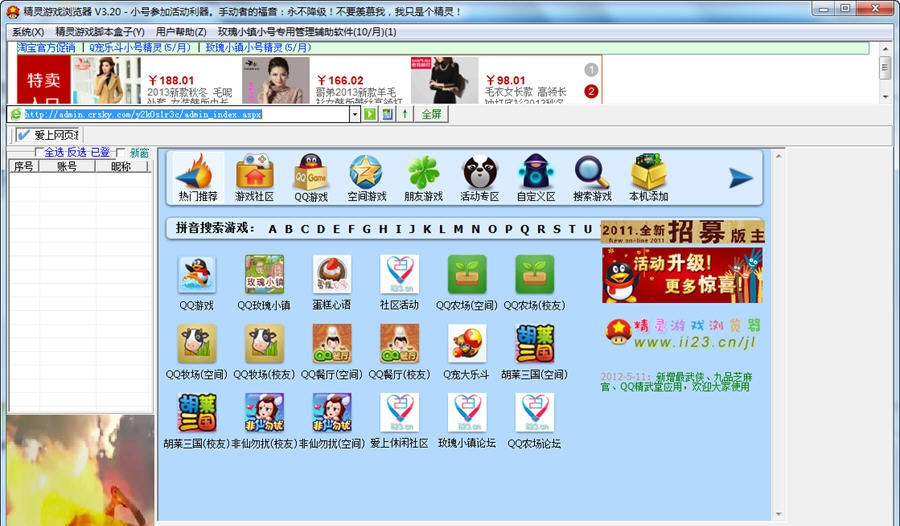This screenshot has height=526, width=900.
Task: Open the 活动专区 panda icon
Action: [479, 177]
